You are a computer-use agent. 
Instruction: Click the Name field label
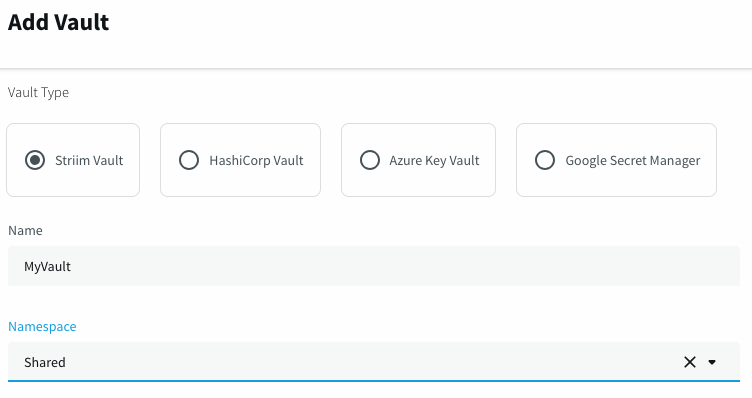click(x=25, y=231)
